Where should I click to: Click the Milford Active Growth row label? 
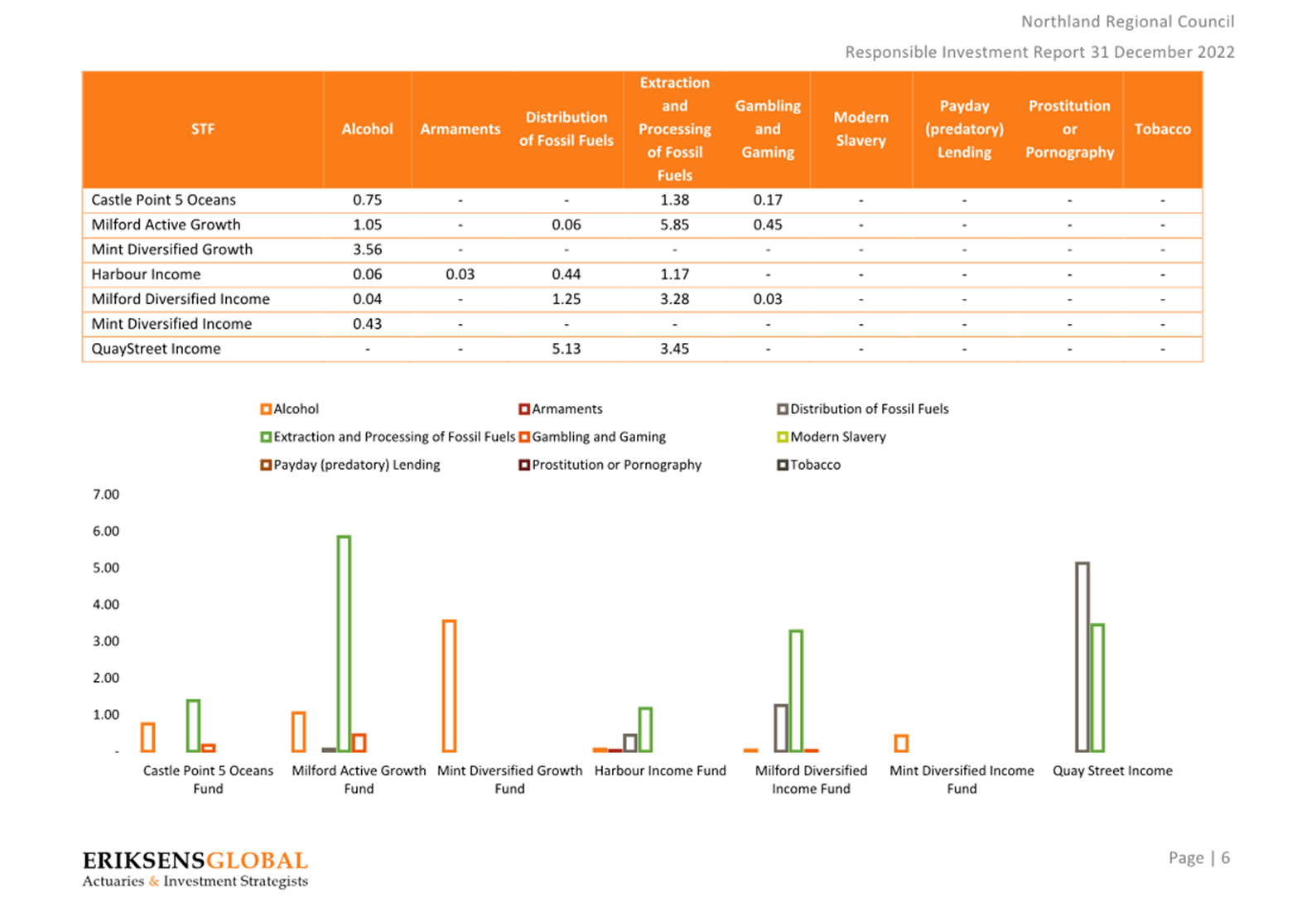coord(166,225)
